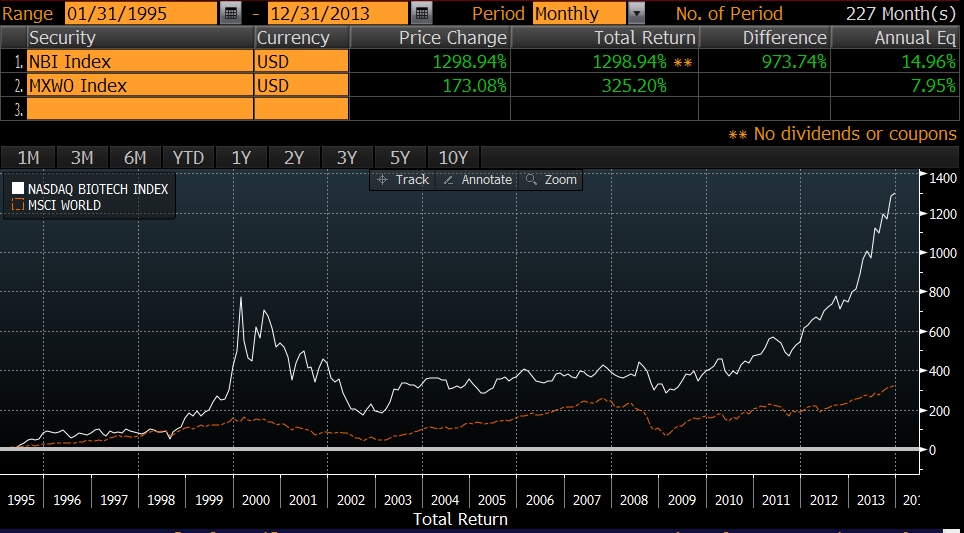Edit the end date 12/31/2013 field
Screen dimensions: 964x533
tap(339, 12)
